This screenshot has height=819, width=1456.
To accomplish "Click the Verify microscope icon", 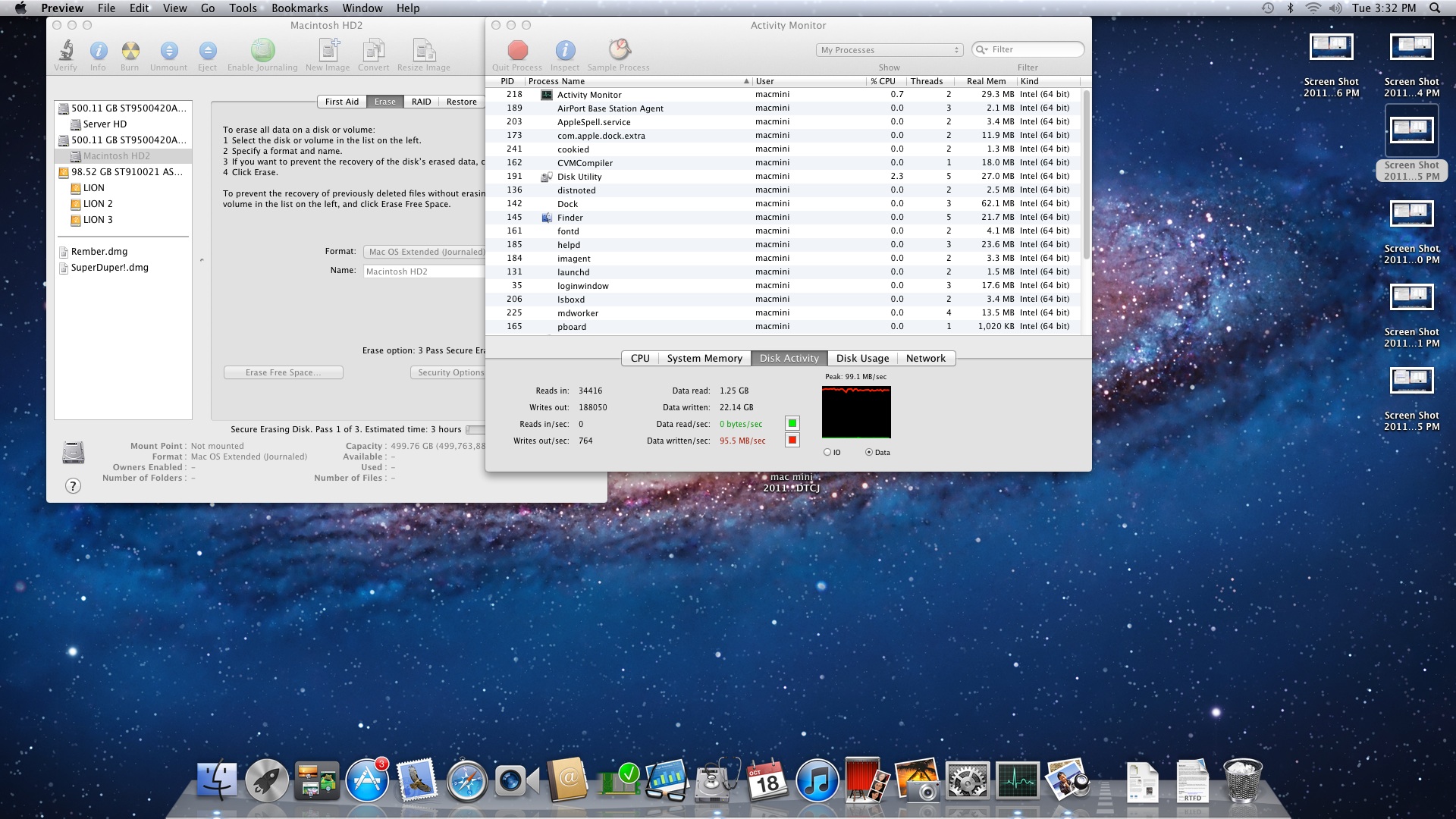I will (x=66, y=50).
